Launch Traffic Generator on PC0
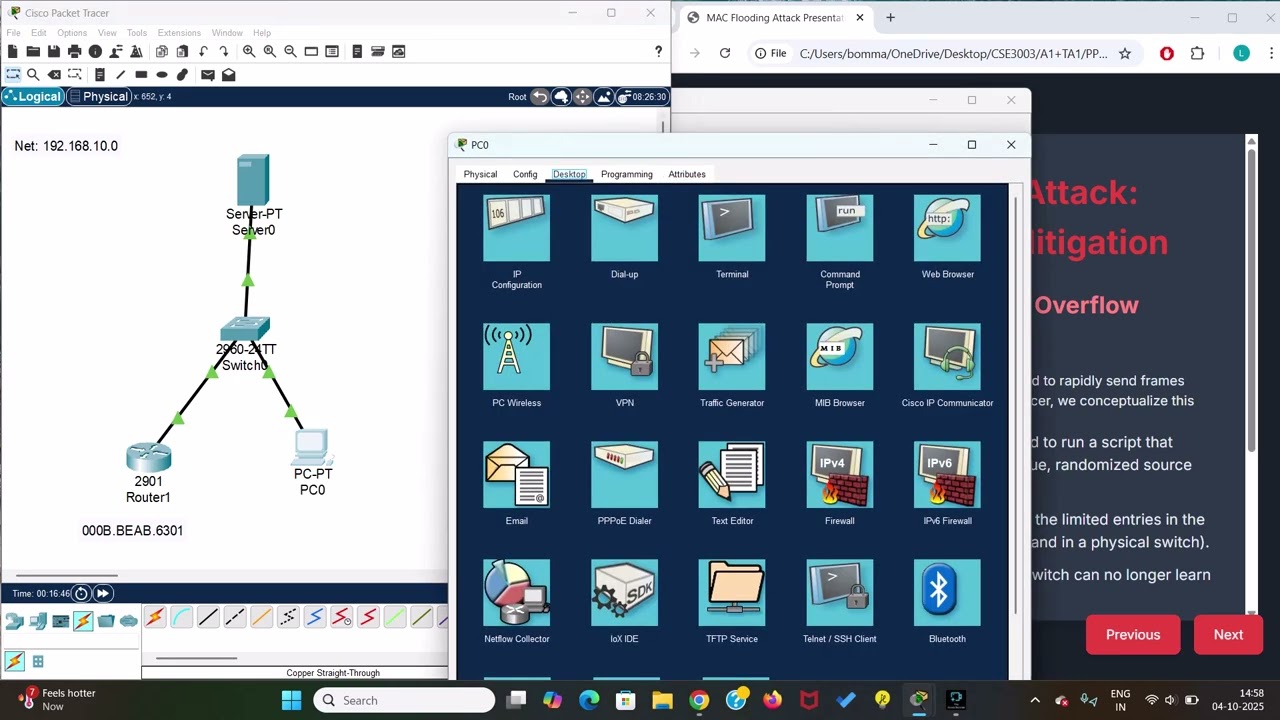Image resolution: width=1280 pixels, height=720 pixels. pyautogui.click(x=732, y=356)
